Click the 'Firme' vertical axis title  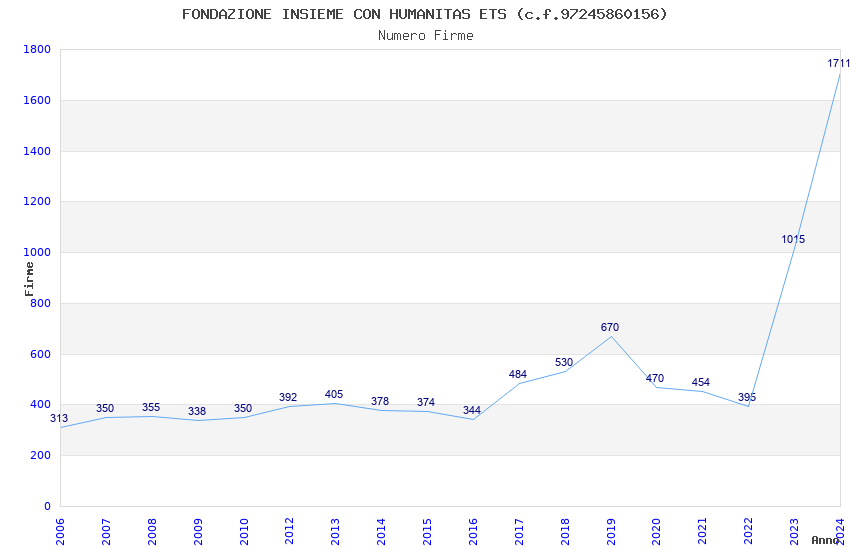29,279
